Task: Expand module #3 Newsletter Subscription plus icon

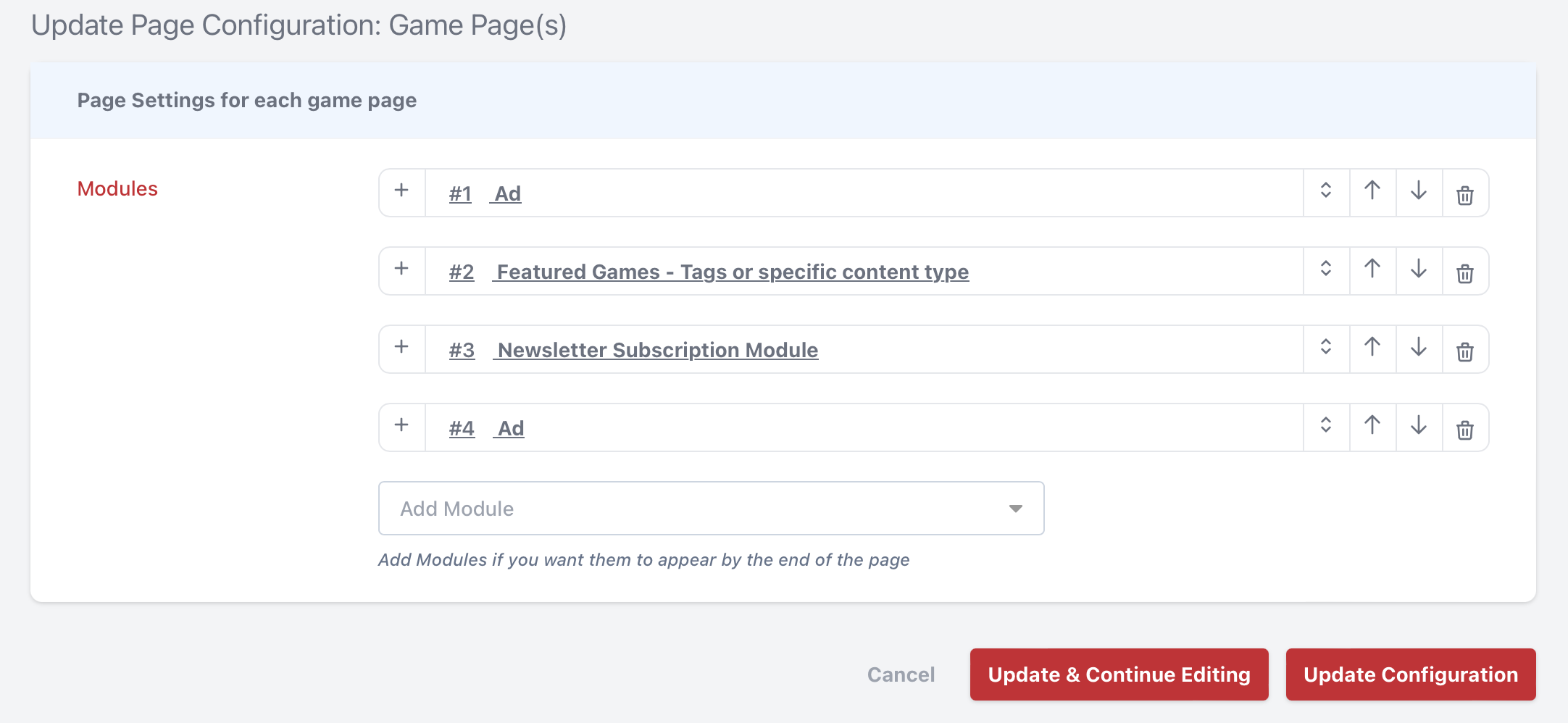Action: coord(401,348)
